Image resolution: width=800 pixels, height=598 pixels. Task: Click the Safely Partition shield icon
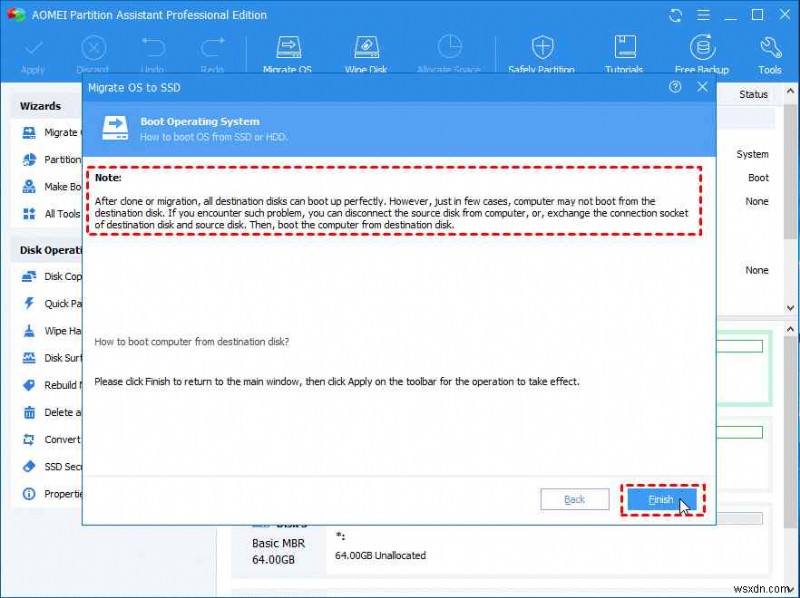[x=543, y=47]
